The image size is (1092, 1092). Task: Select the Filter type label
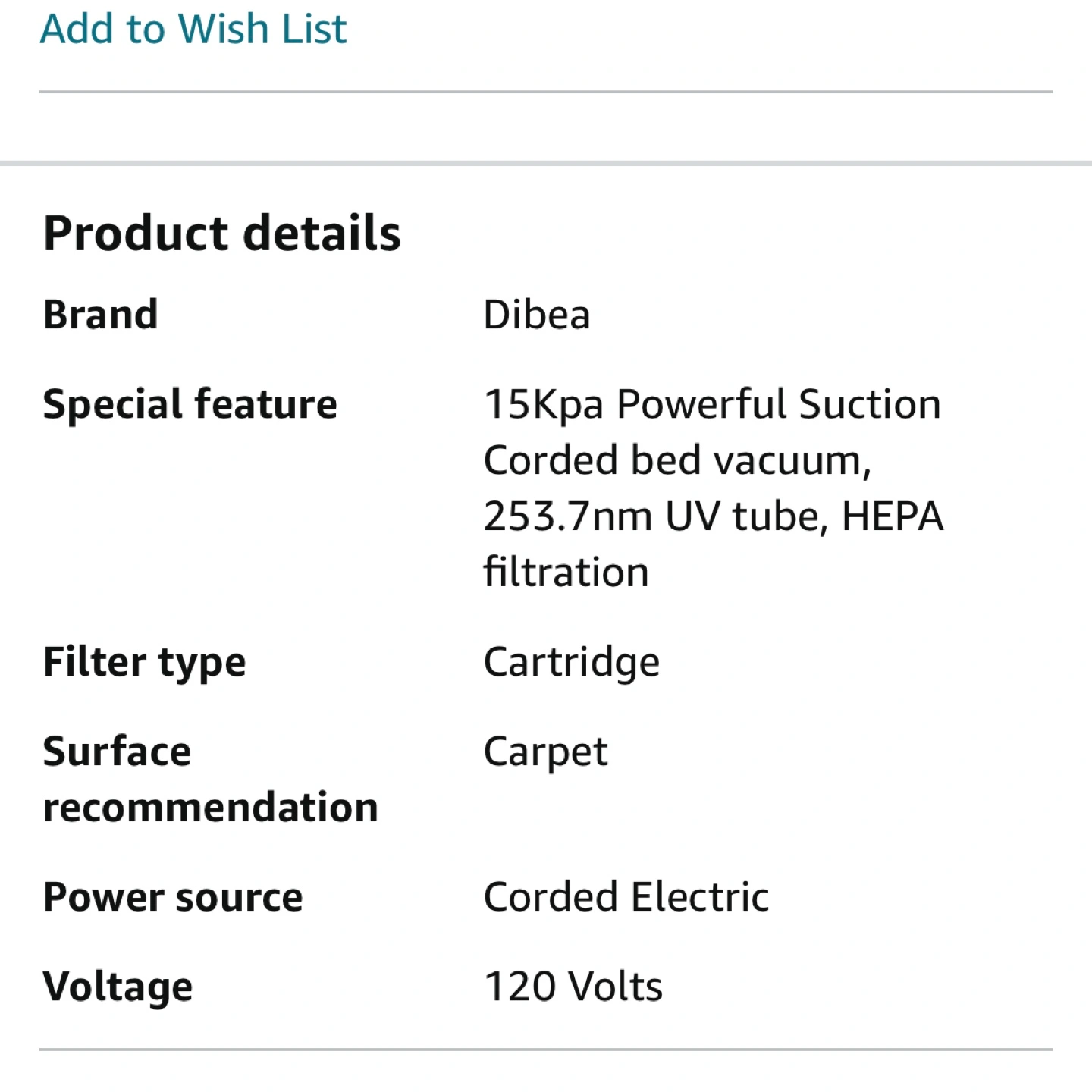144,662
